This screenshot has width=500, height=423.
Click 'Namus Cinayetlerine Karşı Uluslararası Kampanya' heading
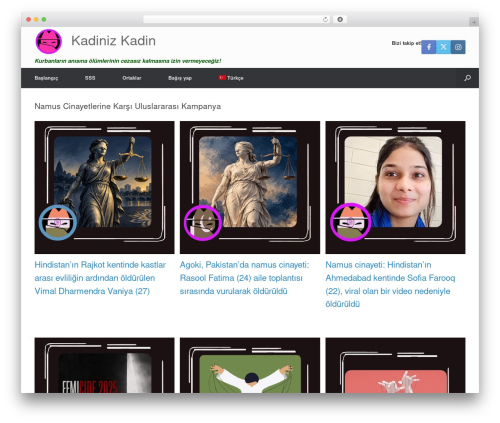click(x=128, y=106)
